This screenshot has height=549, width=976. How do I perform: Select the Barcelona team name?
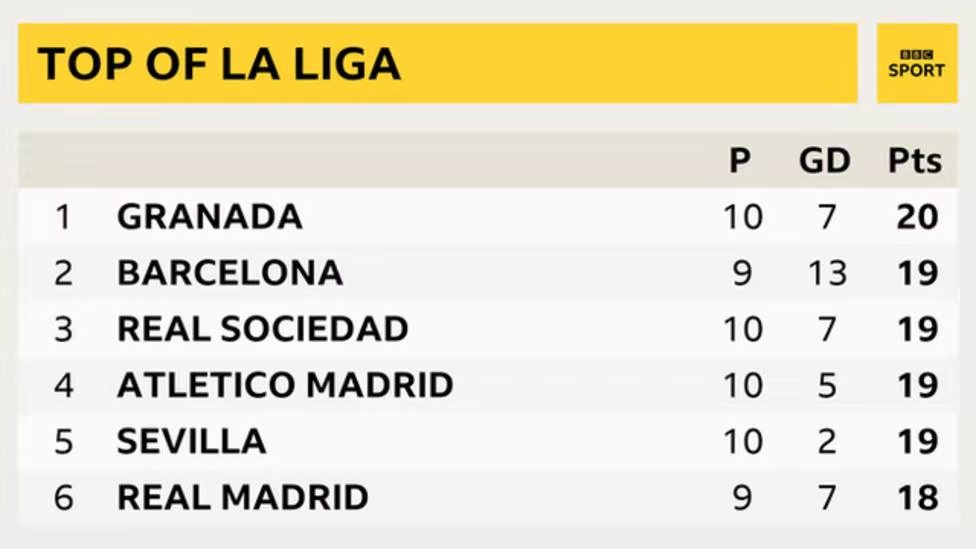[x=230, y=272]
